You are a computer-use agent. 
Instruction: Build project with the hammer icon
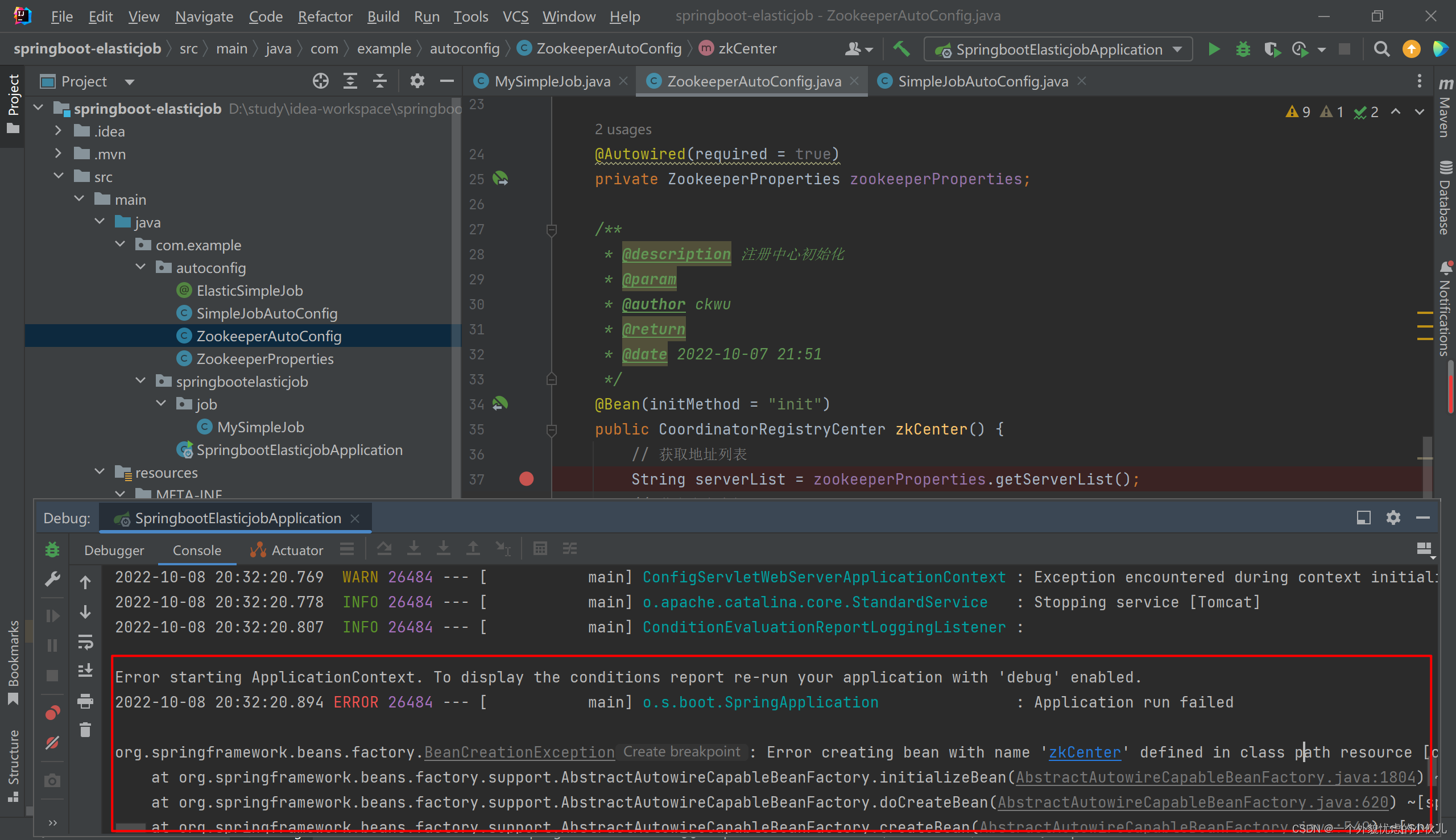point(901,49)
